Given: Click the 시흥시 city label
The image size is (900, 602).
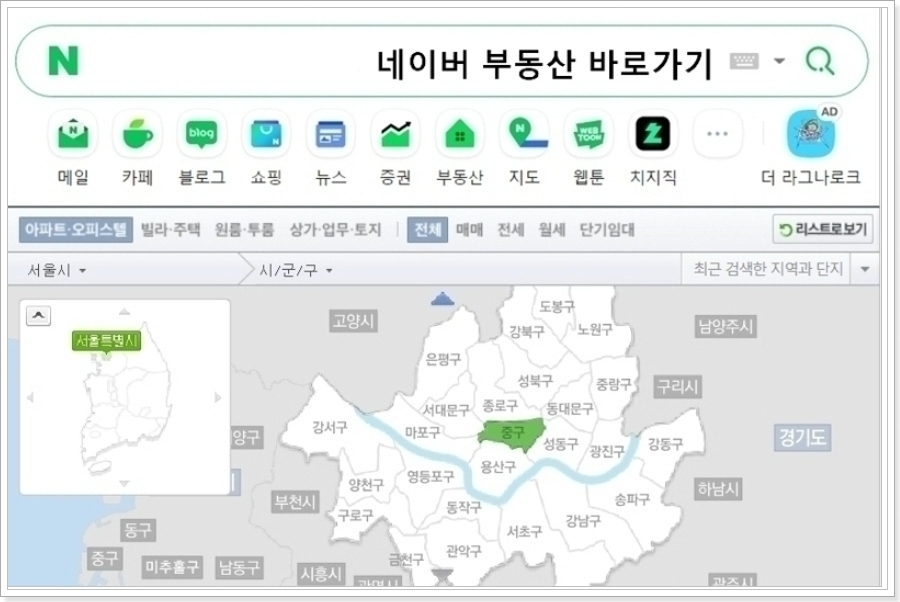Looking at the screenshot, I should pyautogui.click(x=321, y=573).
